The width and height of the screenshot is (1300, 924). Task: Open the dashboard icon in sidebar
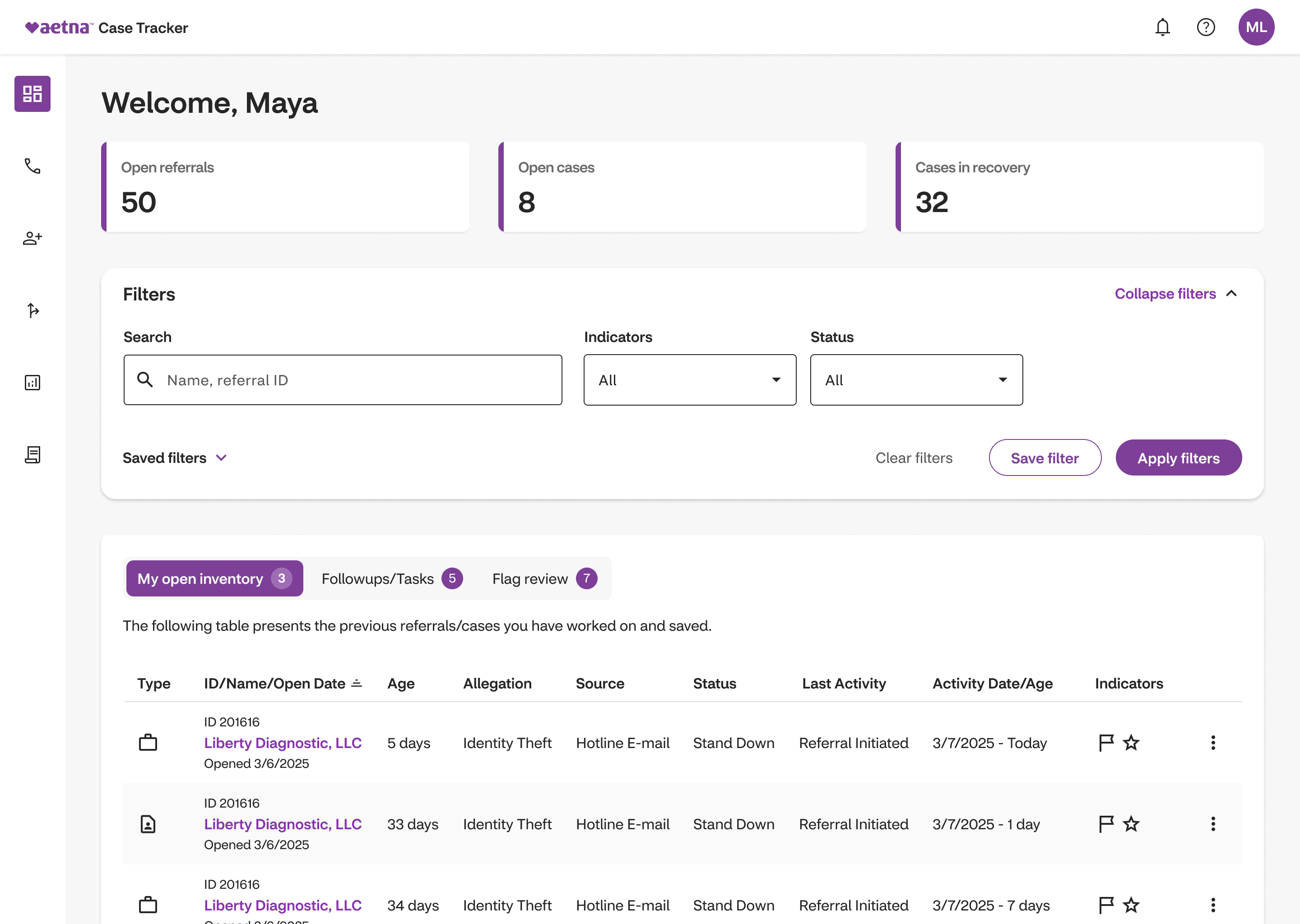(x=32, y=94)
